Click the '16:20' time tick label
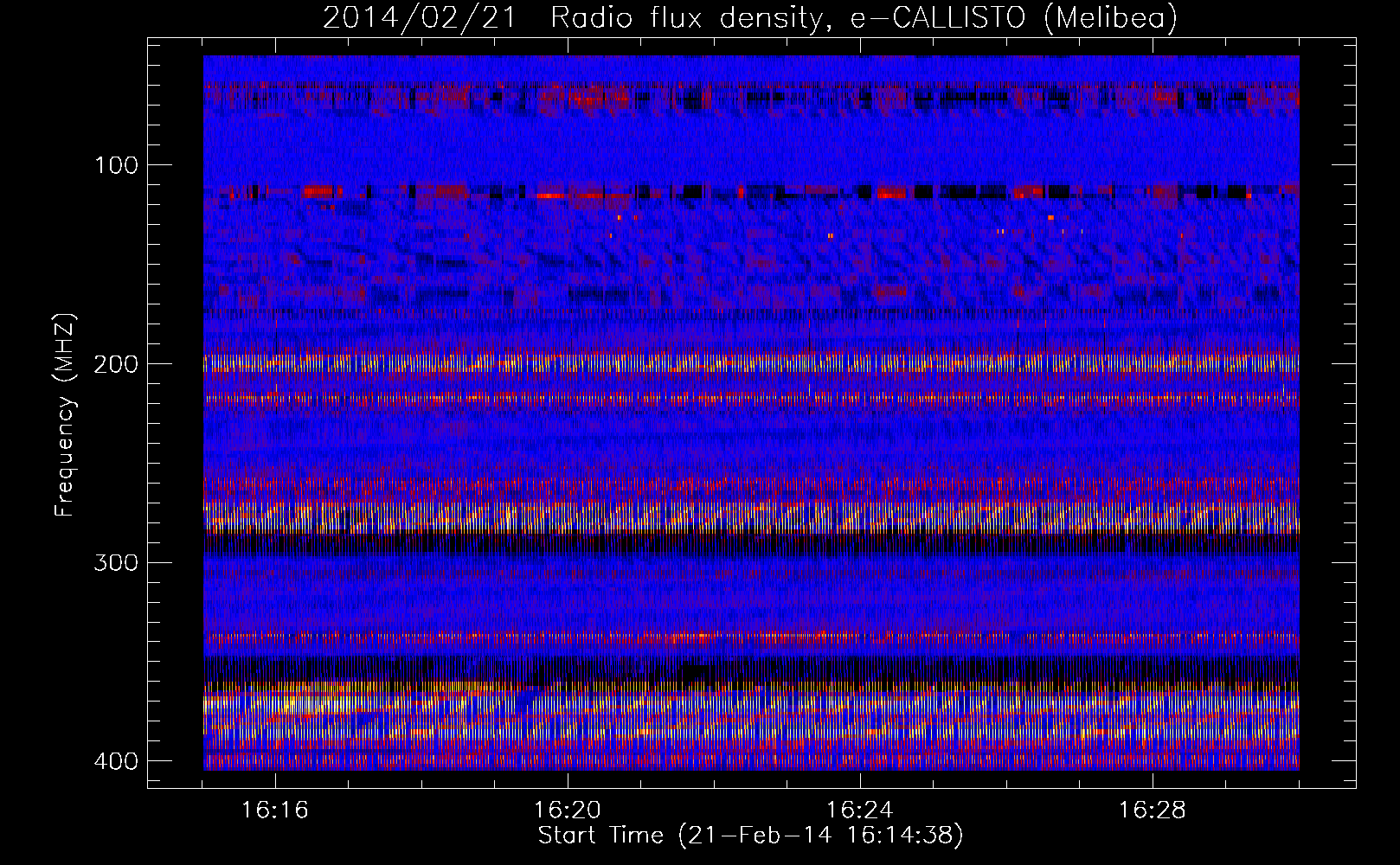 pos(568,811)
